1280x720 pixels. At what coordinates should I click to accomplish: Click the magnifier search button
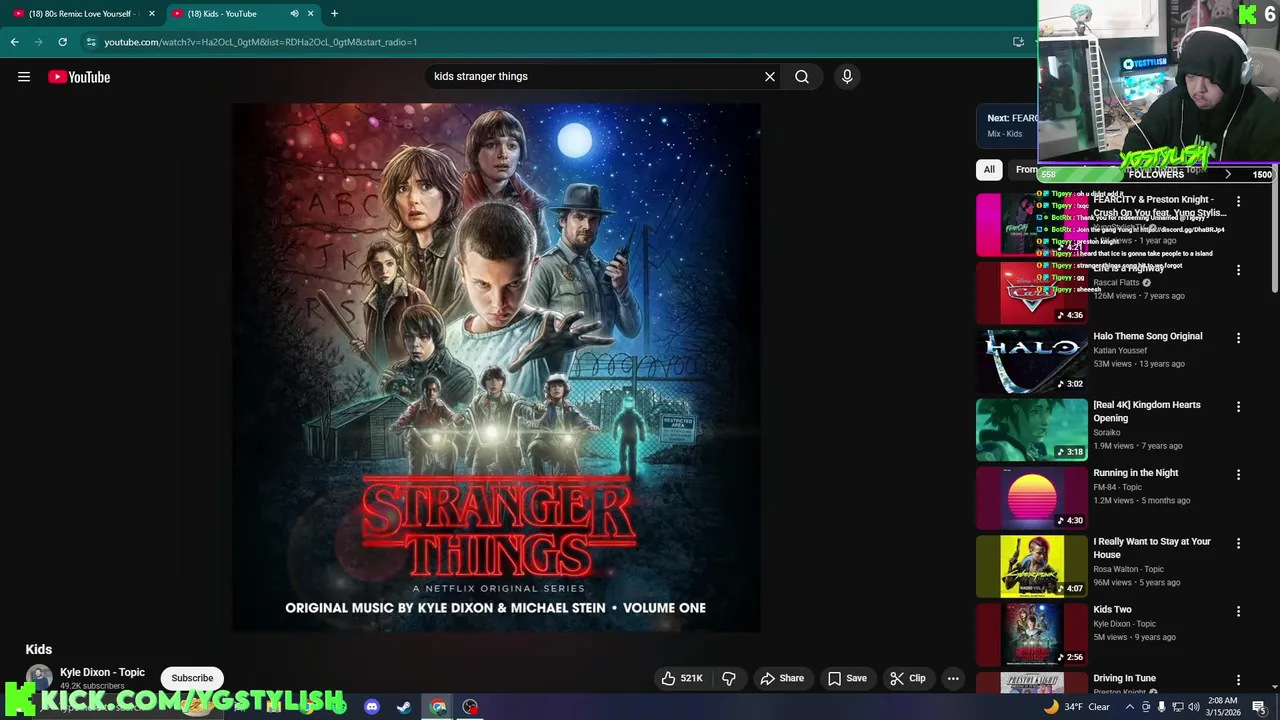pos(802,76)
